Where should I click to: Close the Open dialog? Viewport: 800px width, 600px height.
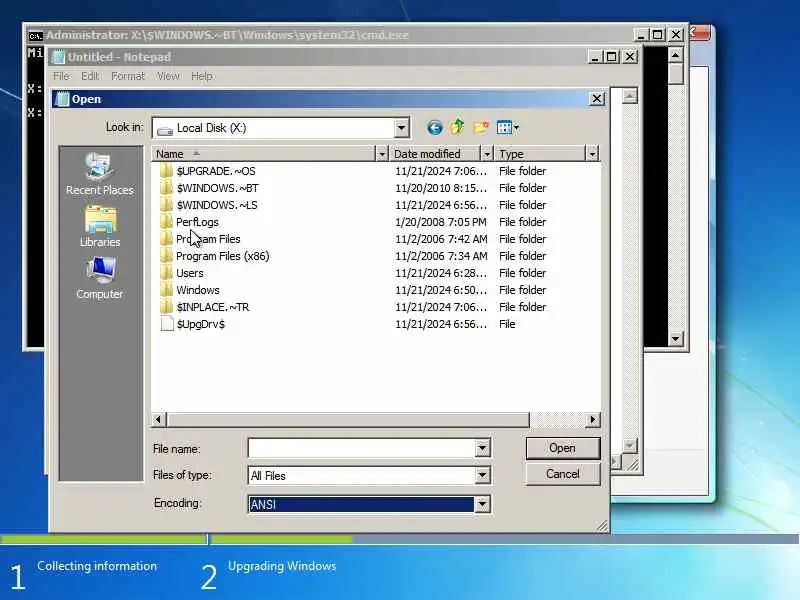(596, 99)
